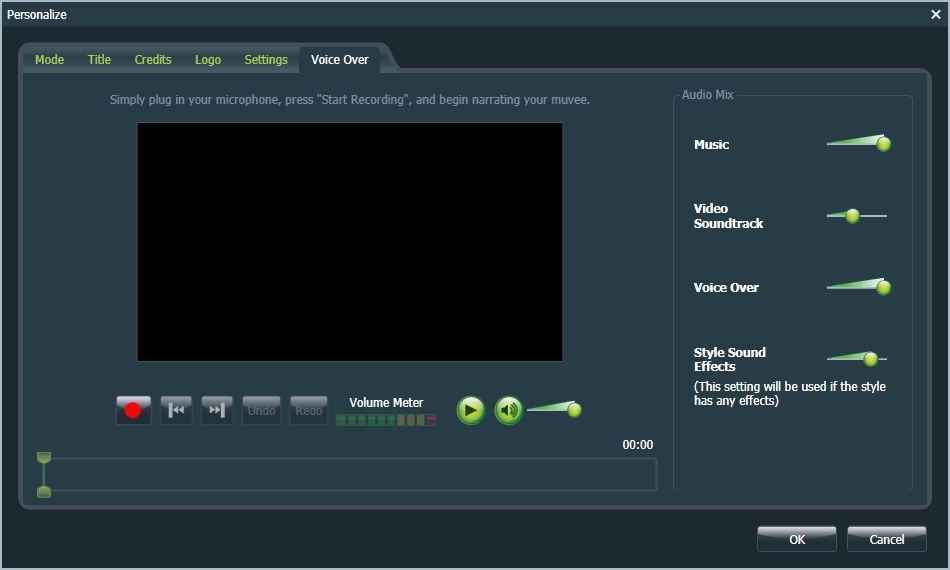The height and width of the screenshot is (570, 950).
Task: Open the Settings tab
Action: (266, 59)
